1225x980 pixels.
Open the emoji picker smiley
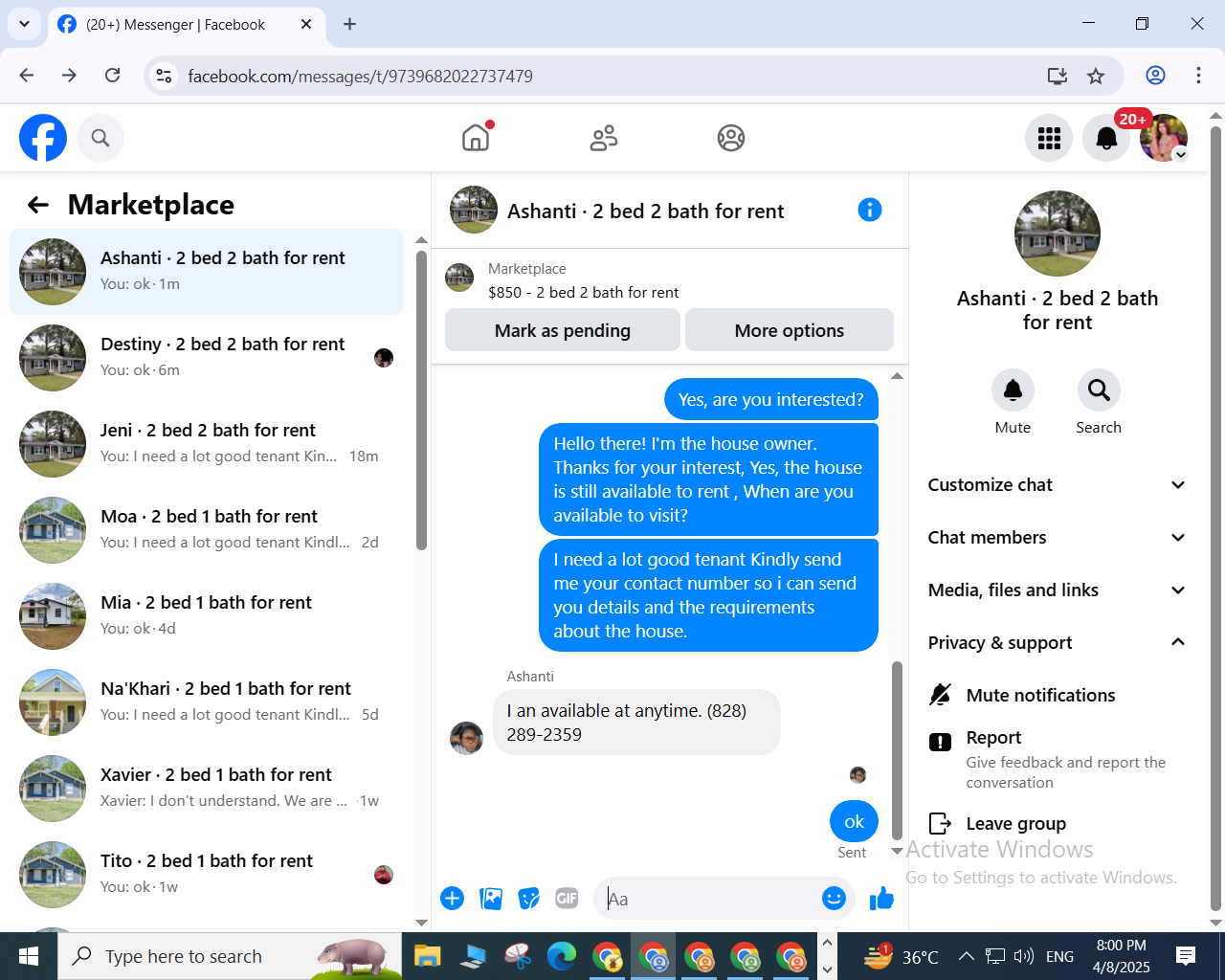click(x=835, y=898)
